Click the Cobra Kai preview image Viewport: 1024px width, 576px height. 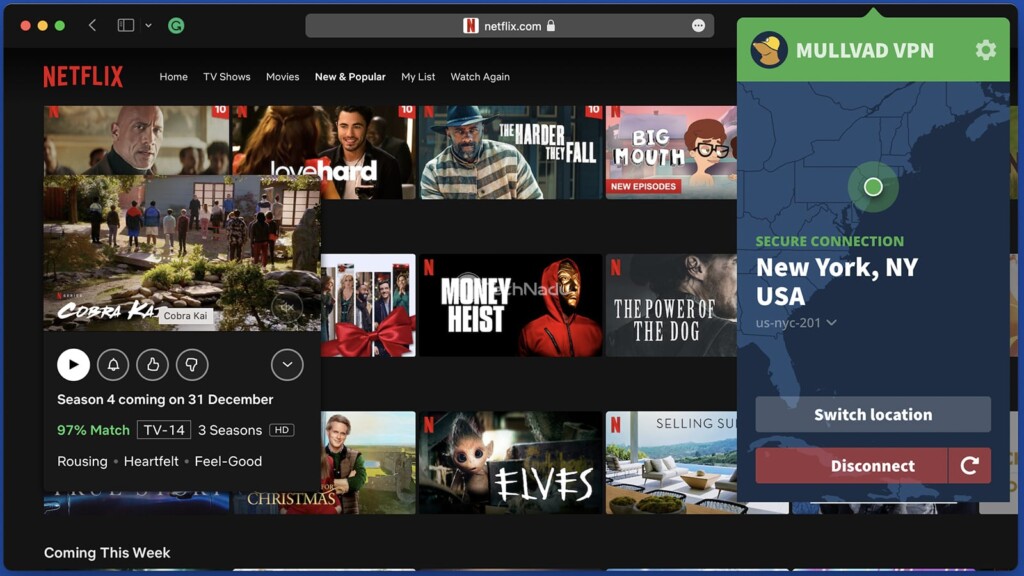(x=182, y=253)
